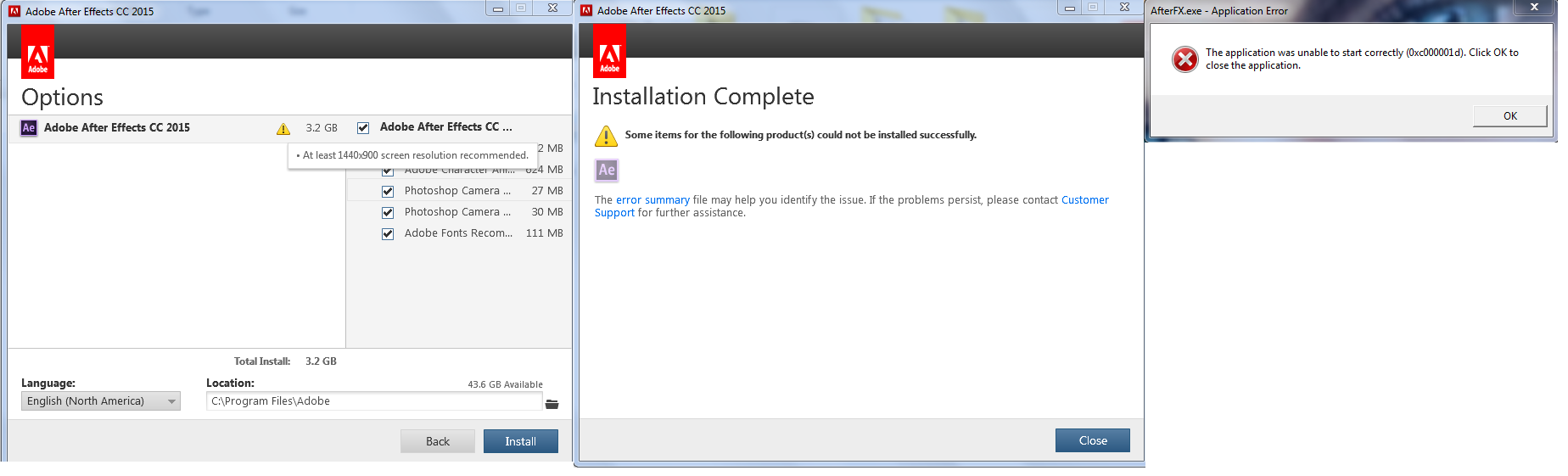The image size is (1568, 476).
Task: Click Adobe logo in Installation Complete header
Action: click(x=609, y=50)
